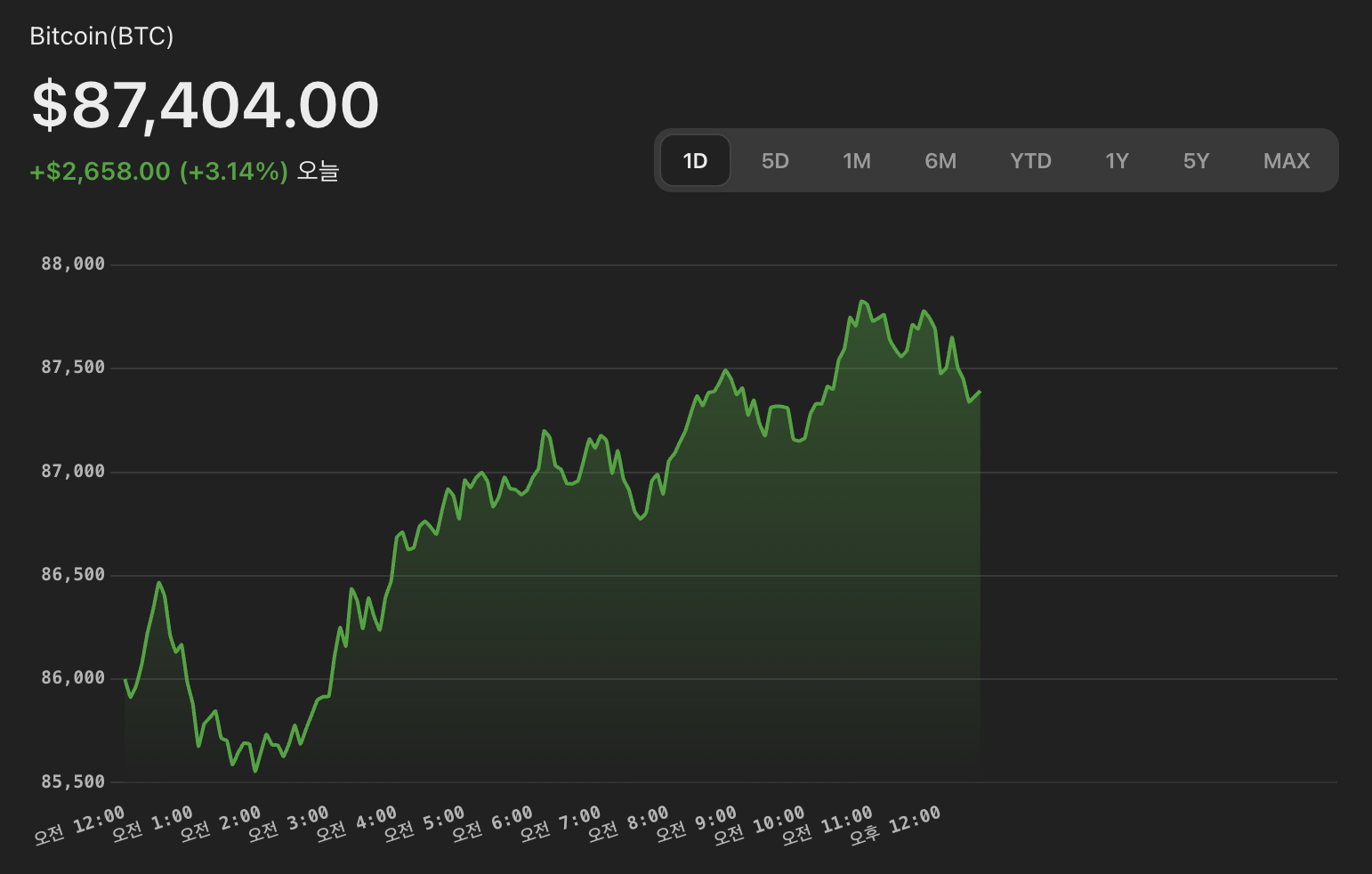Screen dimensions: 1372x874
Task: Show the 6M price history
Action: (x=940, y=161)
